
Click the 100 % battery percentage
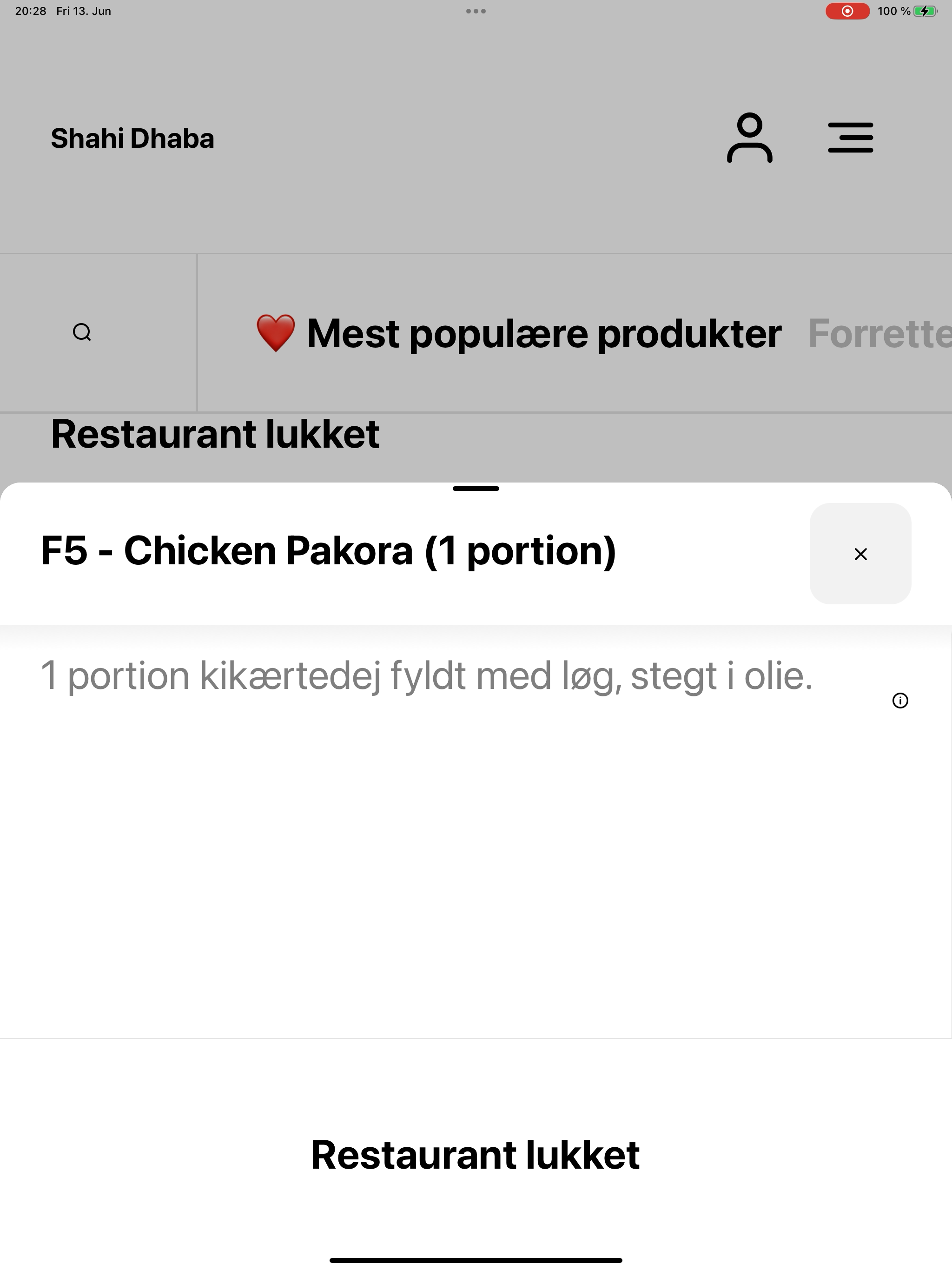tap(894, 11)
